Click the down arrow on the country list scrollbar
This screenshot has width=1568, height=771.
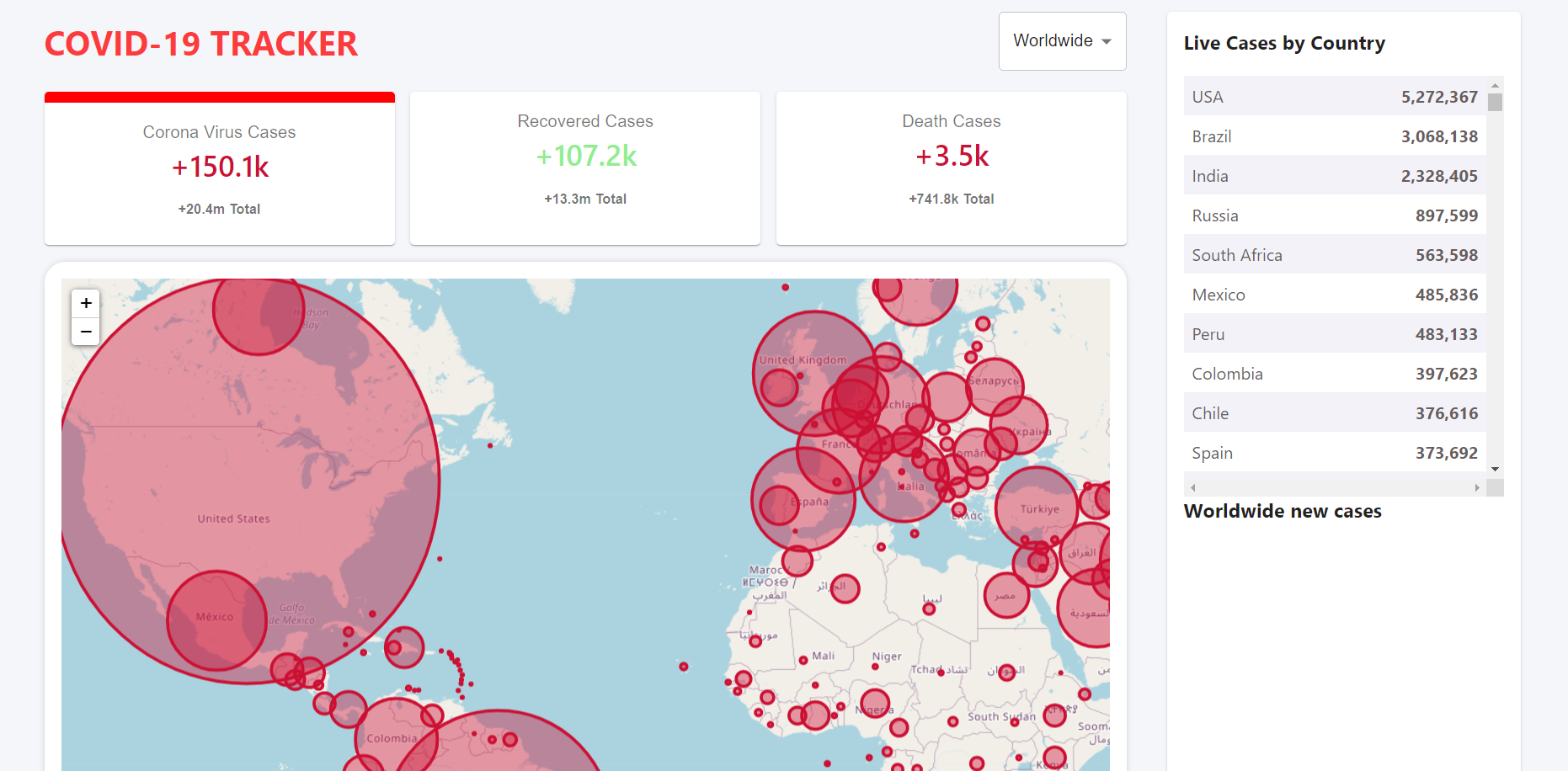[x=1495, y=469]
